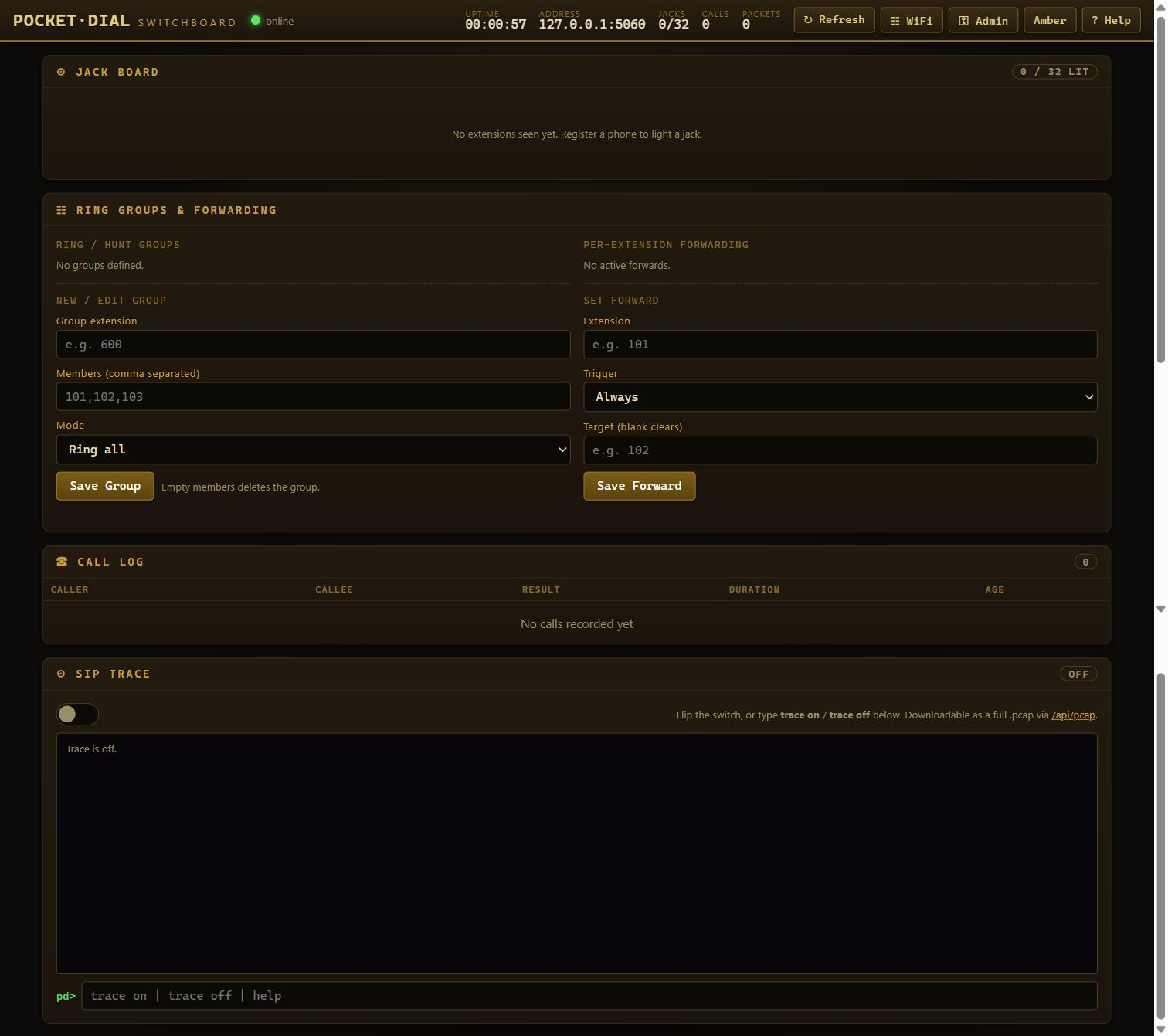Toggle the SIP trace switch on
The width and height of the screenshot is (1168, 1036).
click(x=77, y=714)
